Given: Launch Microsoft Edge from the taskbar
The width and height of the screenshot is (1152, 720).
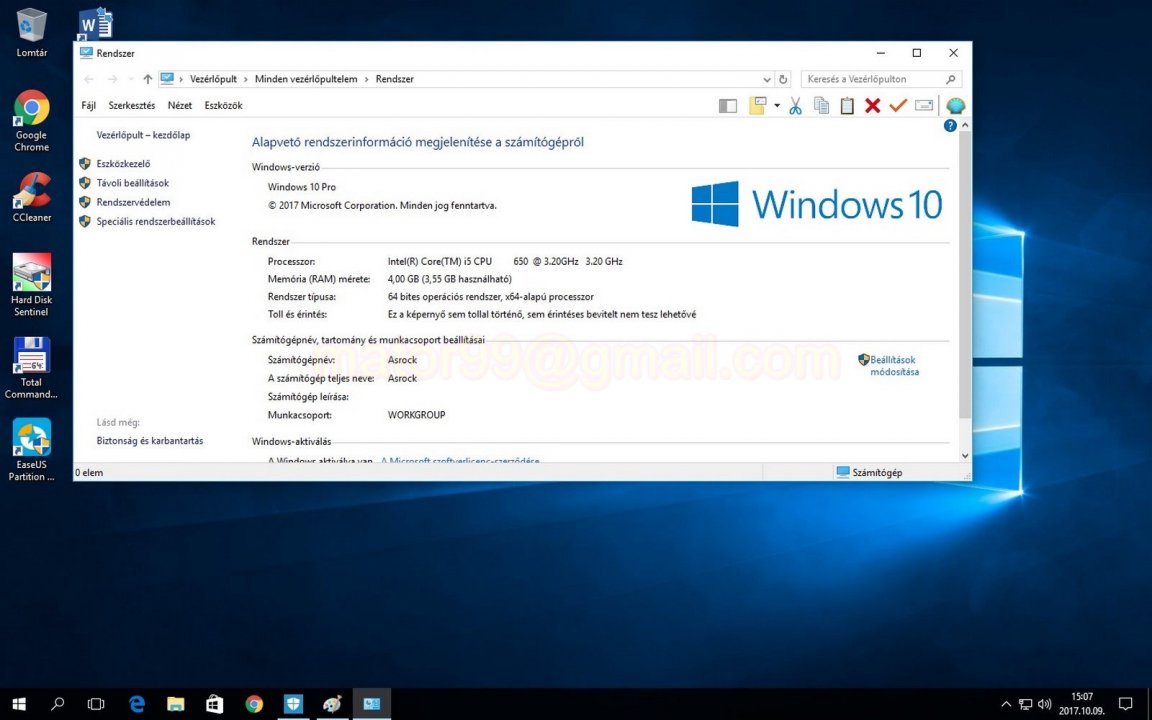Looking at the screenshot, I should tap(137, 704).
